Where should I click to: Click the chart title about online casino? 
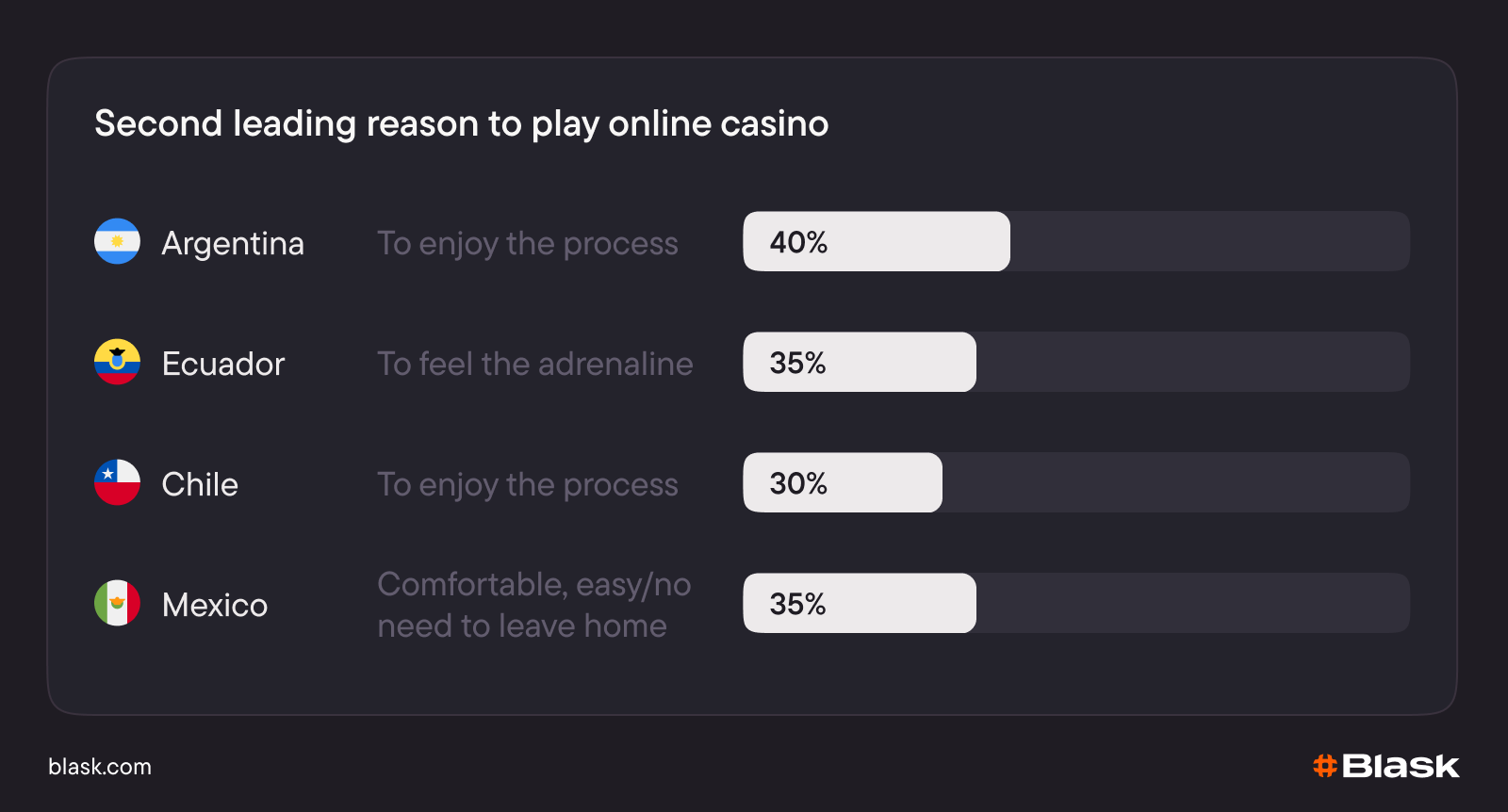462,124
